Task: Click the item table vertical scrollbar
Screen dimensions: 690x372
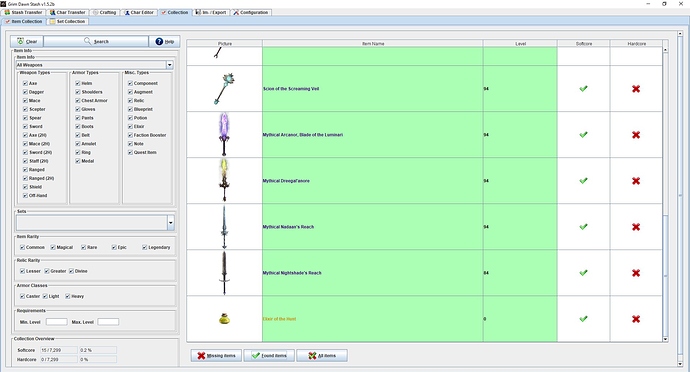Action: [665, 194]
